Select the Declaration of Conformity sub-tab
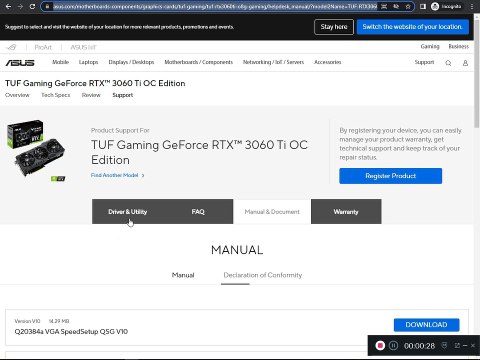 263,275
